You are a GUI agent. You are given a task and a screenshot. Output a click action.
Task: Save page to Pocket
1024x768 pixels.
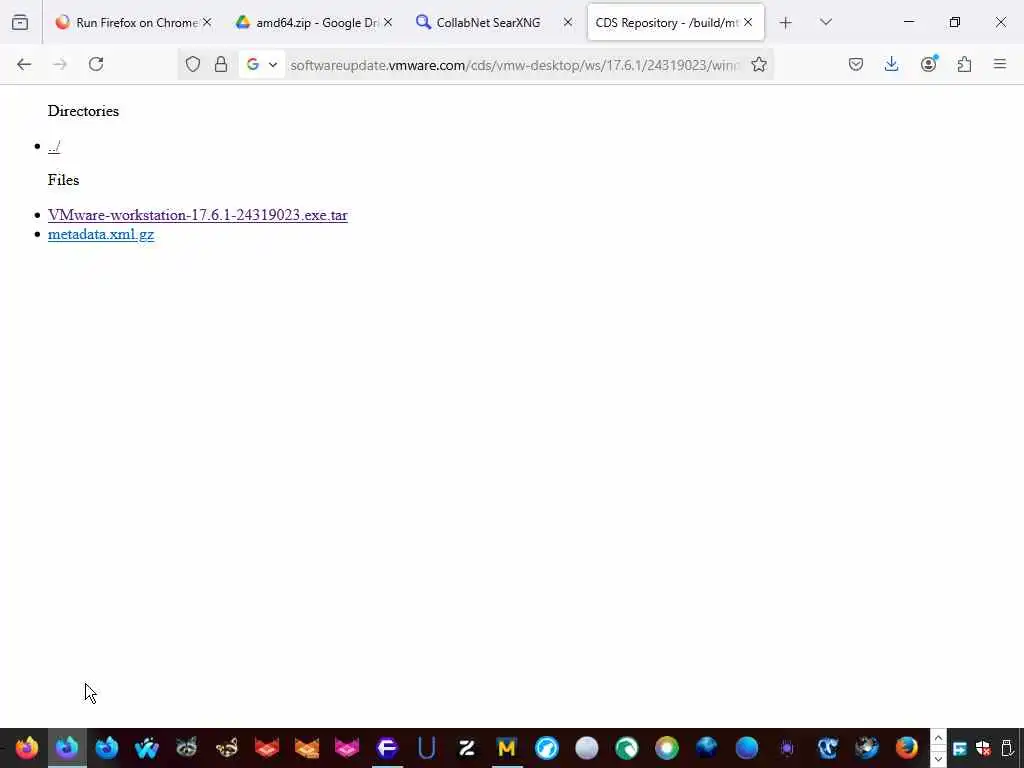(856, 64)
